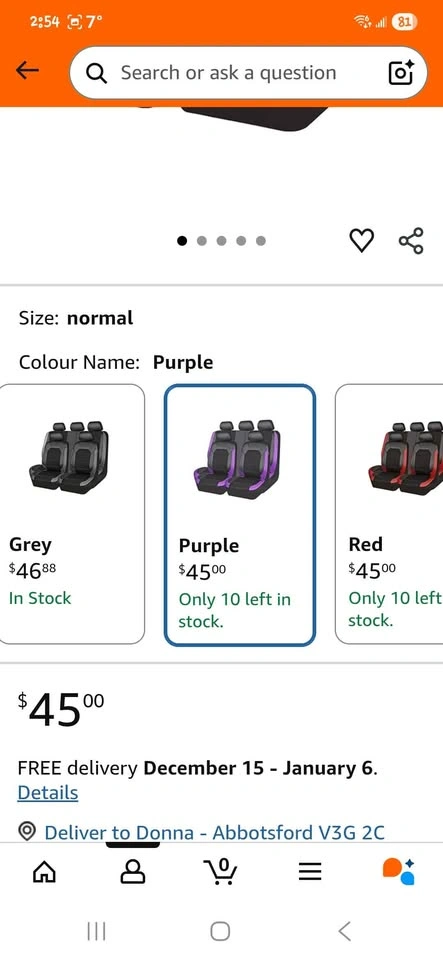Viewport: 443px width, 960px height.
Task: Open account profile tab
Action: pos(133,871)
